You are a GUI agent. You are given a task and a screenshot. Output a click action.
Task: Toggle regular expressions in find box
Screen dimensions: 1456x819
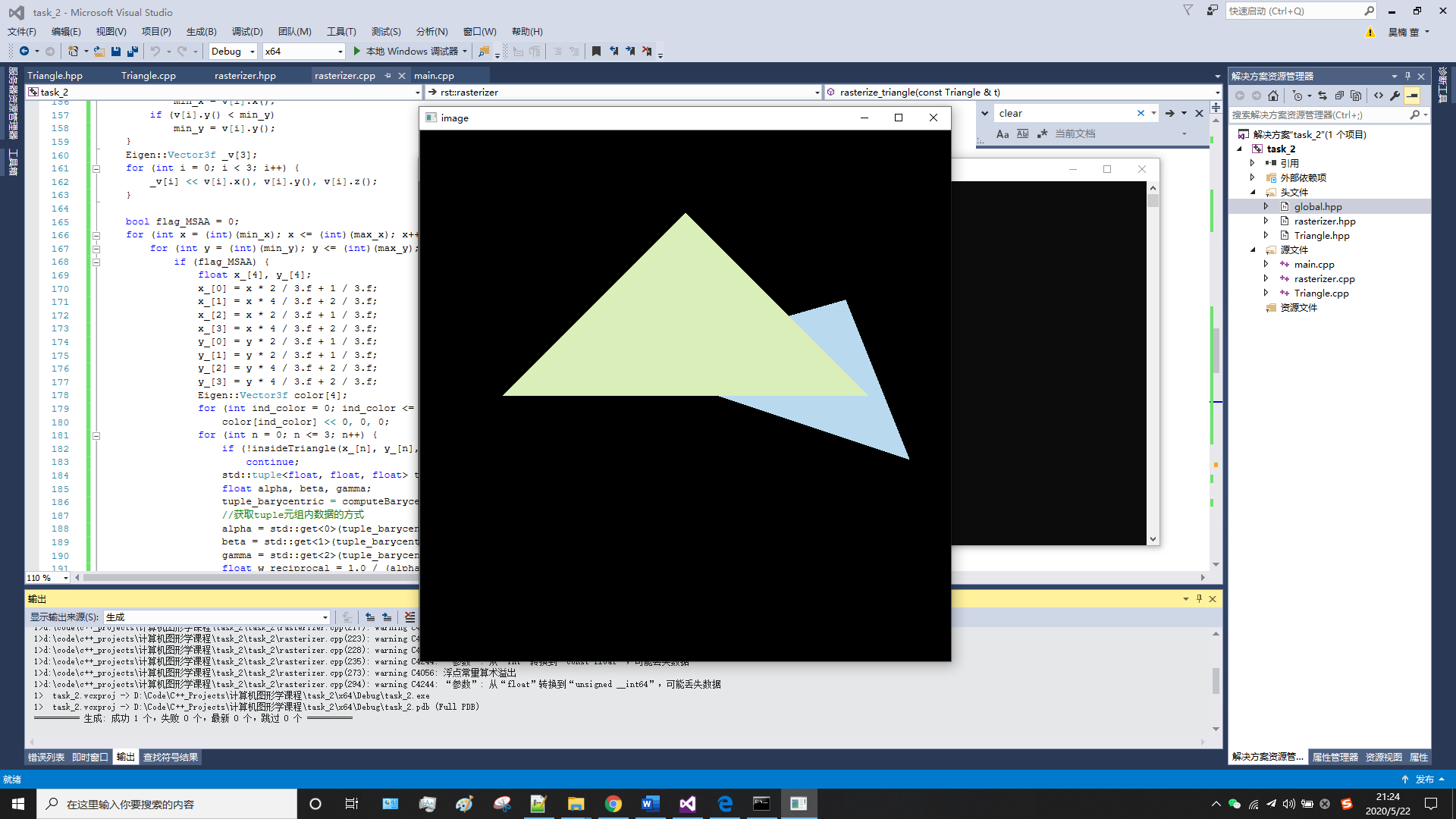(1042, 133)
